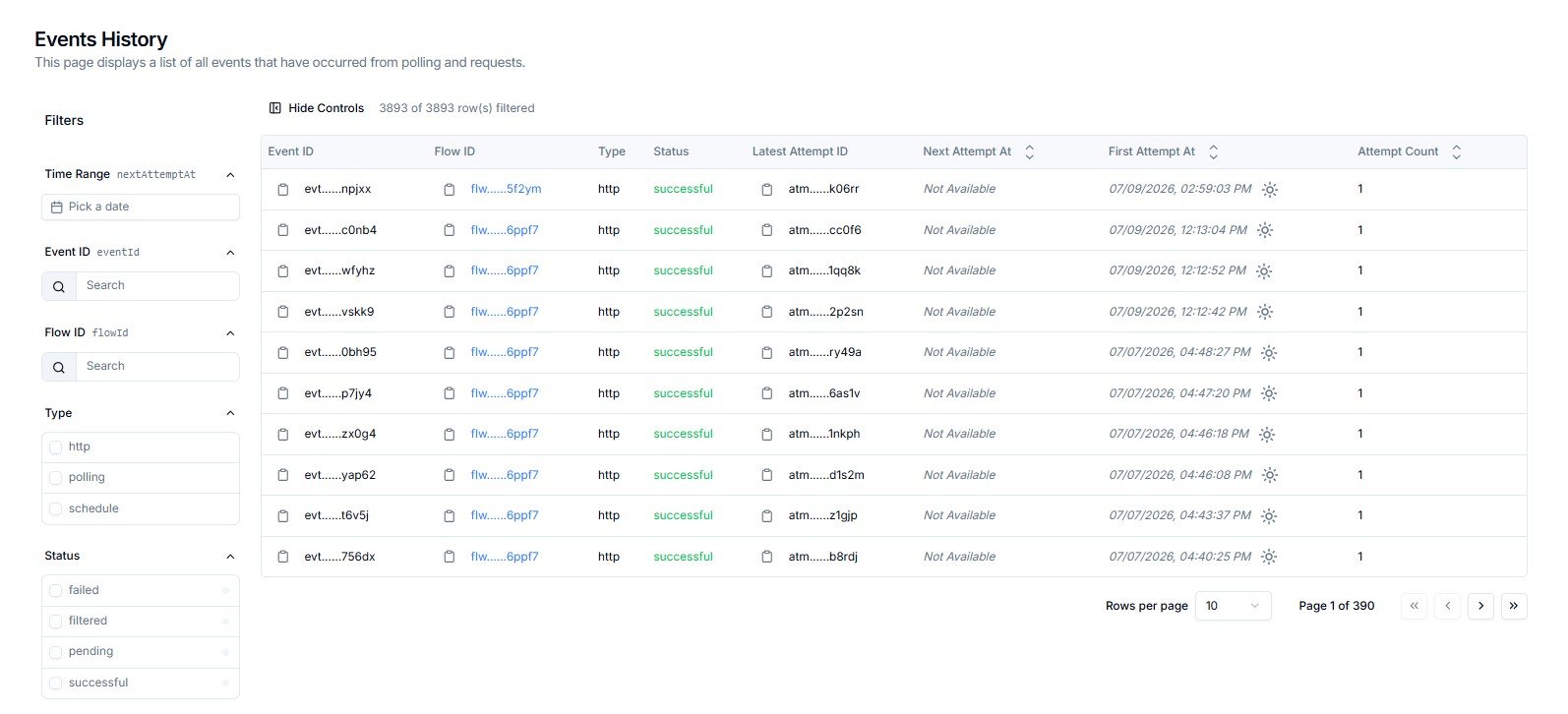Click the 07/07/2026, 04:43:37 PM timestamp
The width and height of the screenshot is (1568, 714).
point(1179,515)
